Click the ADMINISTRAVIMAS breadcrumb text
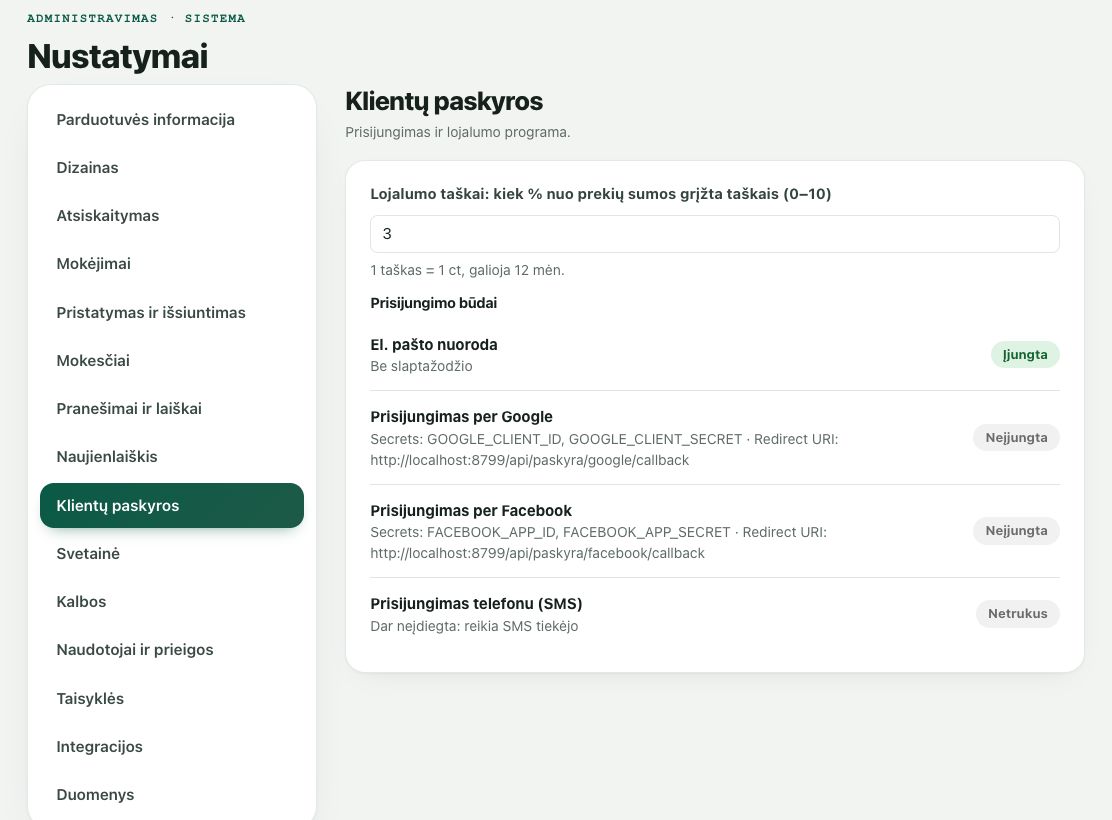This screenshot has width=1112, height=820. click(92, 18)
